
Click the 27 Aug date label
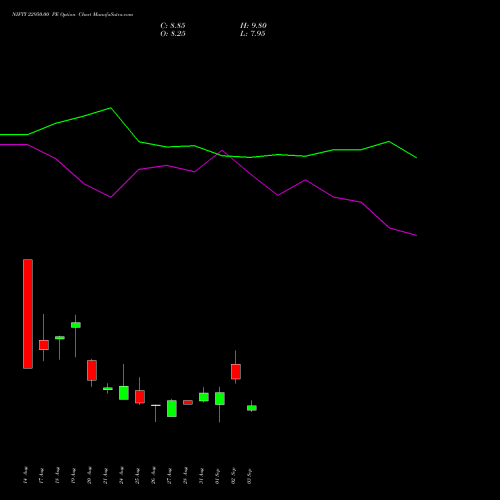click(169, 475)
